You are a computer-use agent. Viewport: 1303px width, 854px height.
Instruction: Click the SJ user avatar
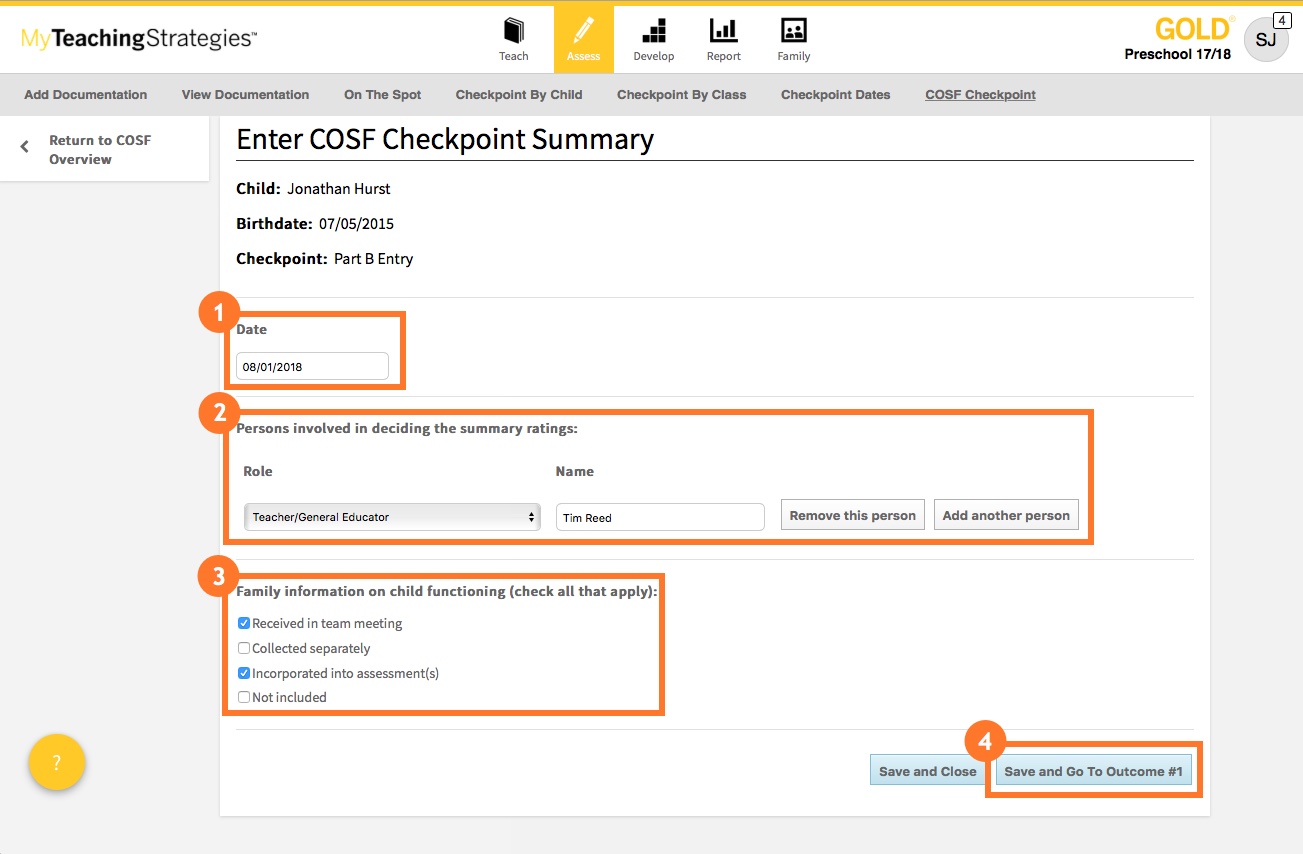[1265, 40]
